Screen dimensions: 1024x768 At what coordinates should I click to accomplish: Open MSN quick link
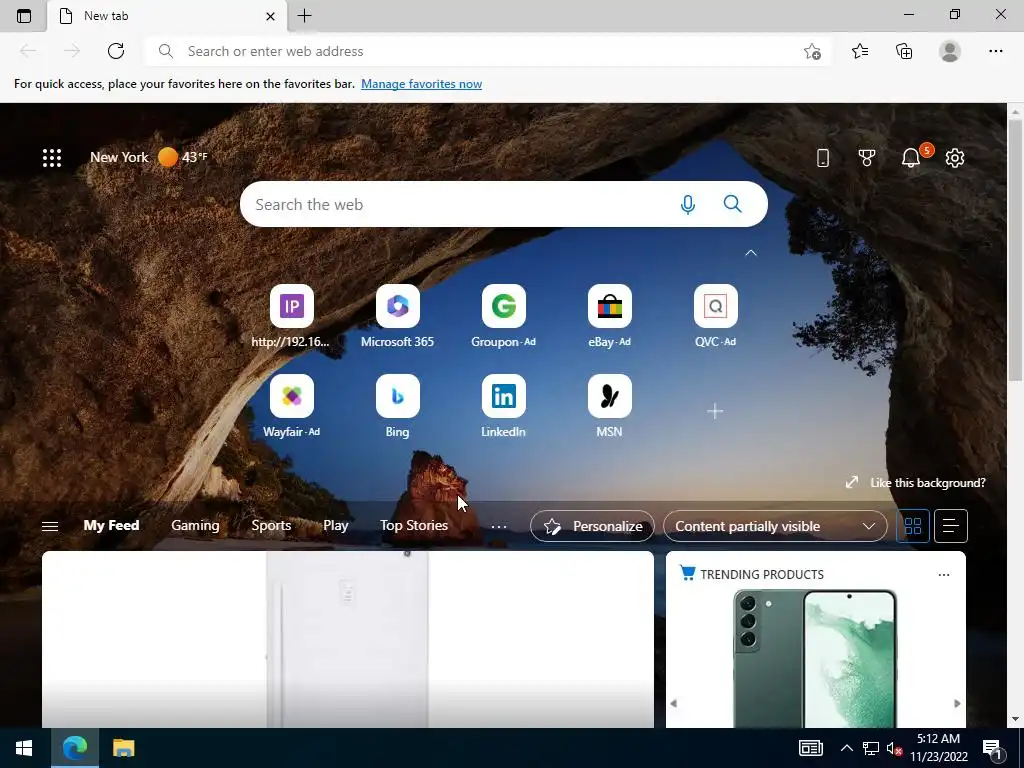(x=609, y=406)
